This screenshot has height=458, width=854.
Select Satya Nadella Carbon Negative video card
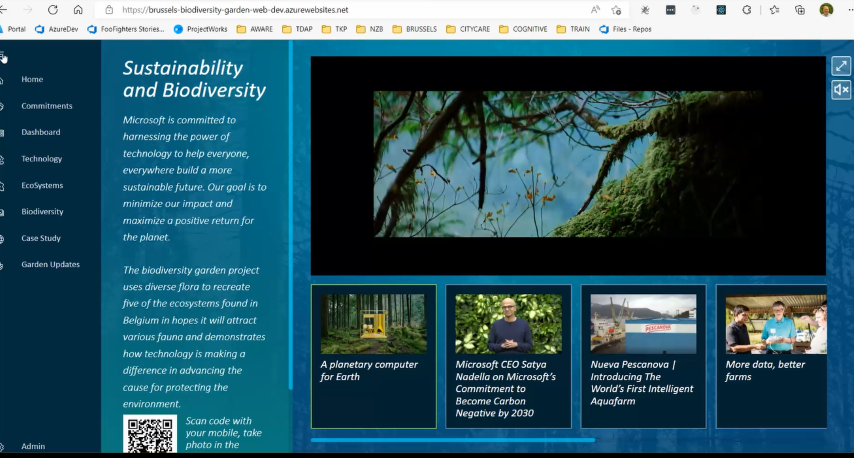tap(509, 356)
